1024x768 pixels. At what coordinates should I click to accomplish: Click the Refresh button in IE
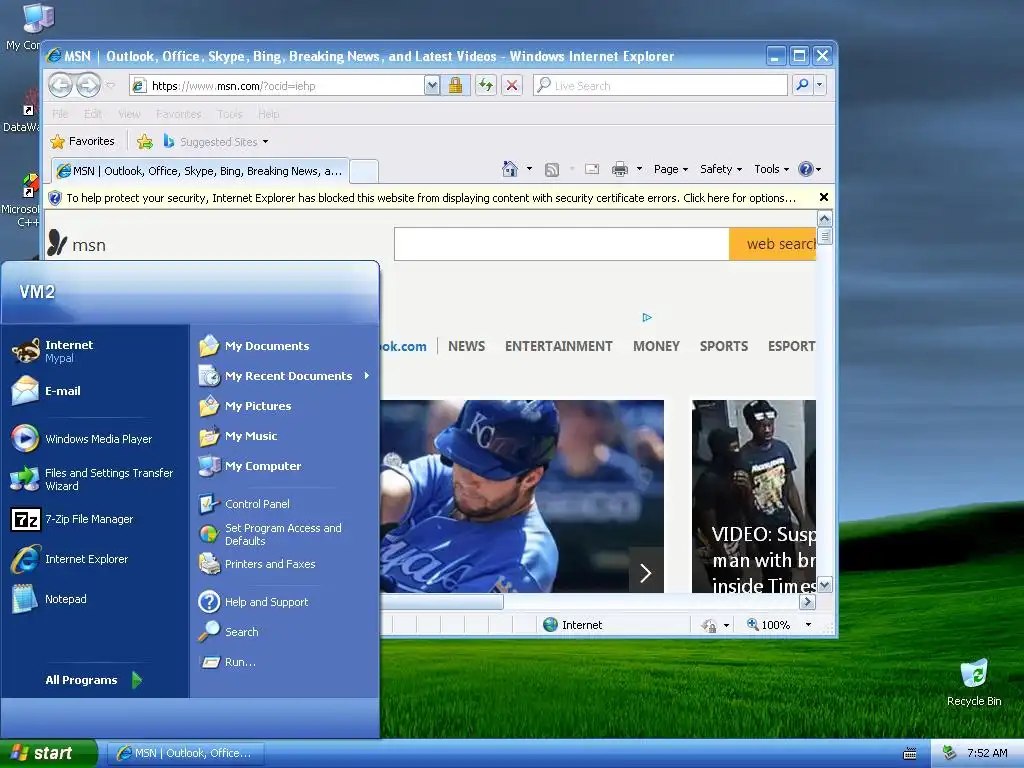click(x=485, y=86)
